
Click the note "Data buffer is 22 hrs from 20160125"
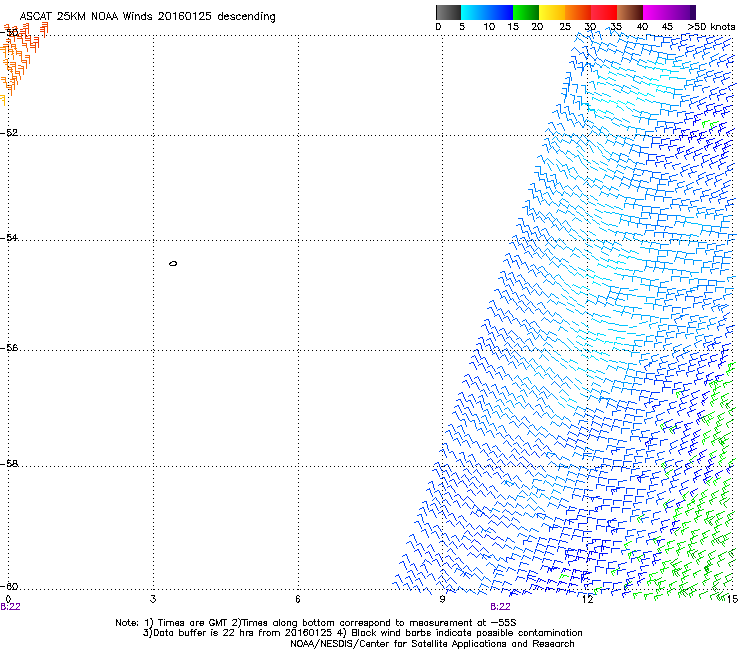pos(237,633)
